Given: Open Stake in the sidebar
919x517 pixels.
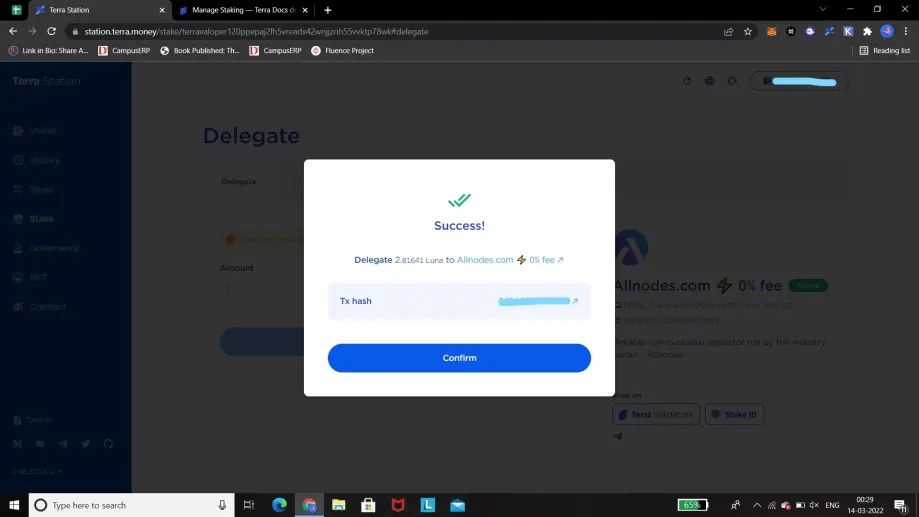Looking at the screenshot, I should (x=33, y=219).
